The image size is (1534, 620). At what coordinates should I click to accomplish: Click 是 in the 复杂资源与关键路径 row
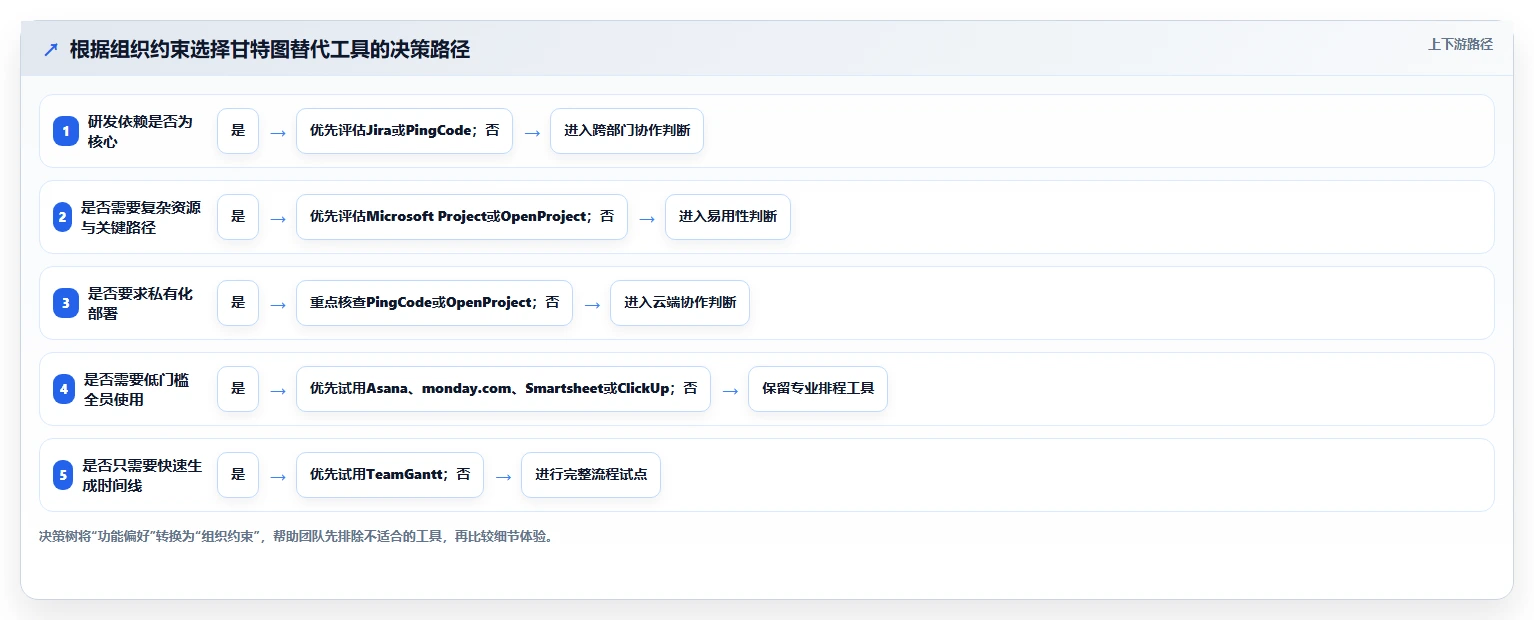pos(238,217)
